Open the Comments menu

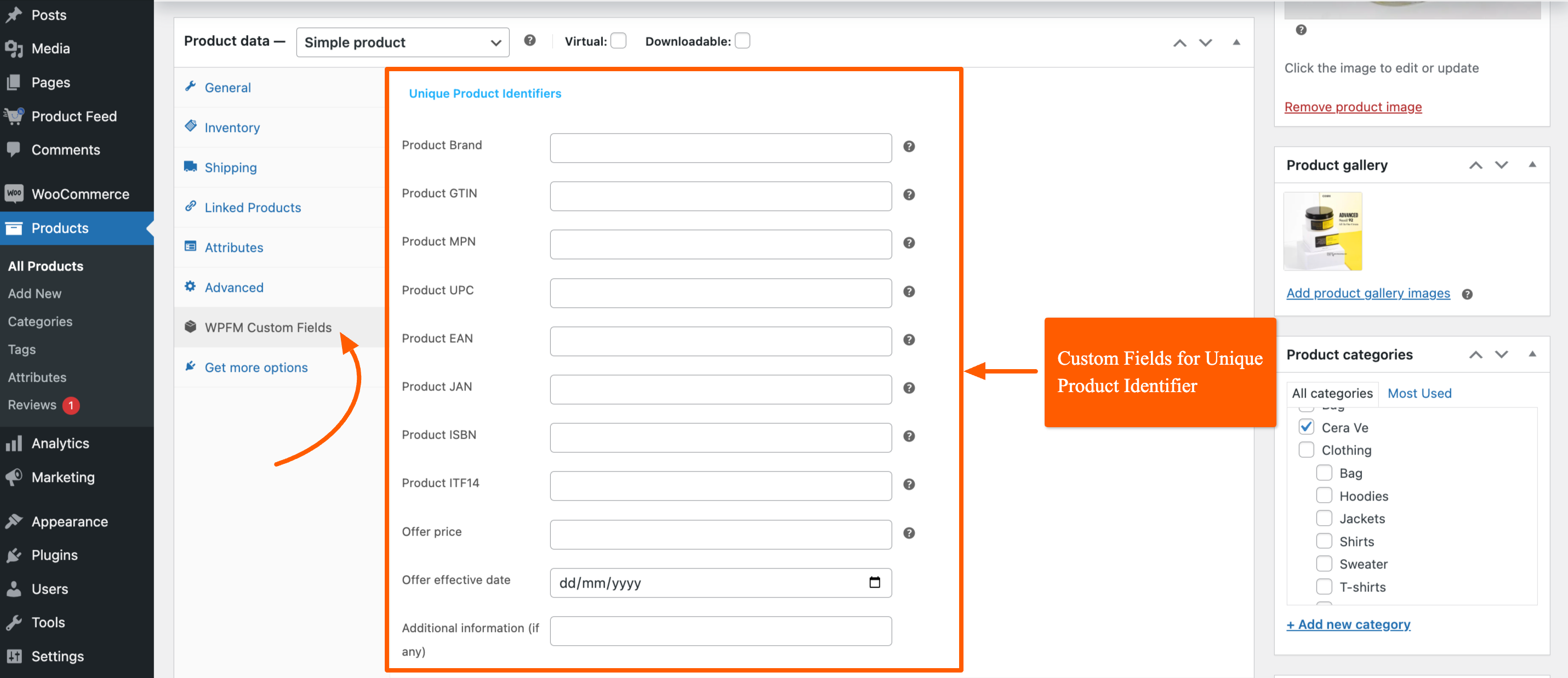[77, 150]
